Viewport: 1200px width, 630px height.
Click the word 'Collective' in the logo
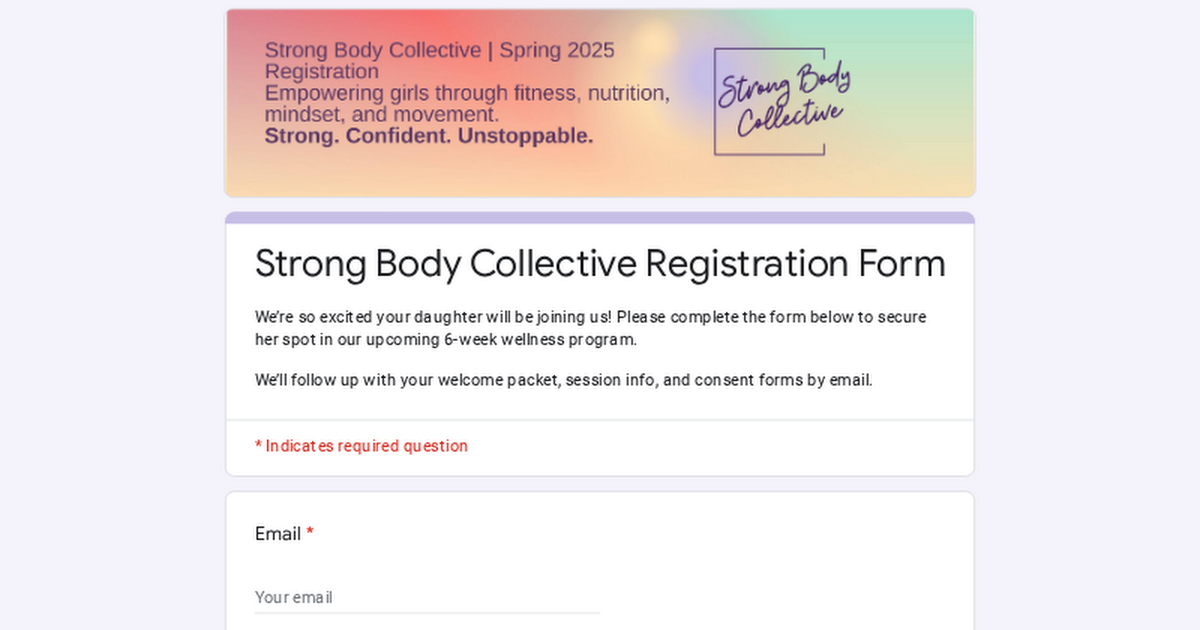click(x=789, y=118)
